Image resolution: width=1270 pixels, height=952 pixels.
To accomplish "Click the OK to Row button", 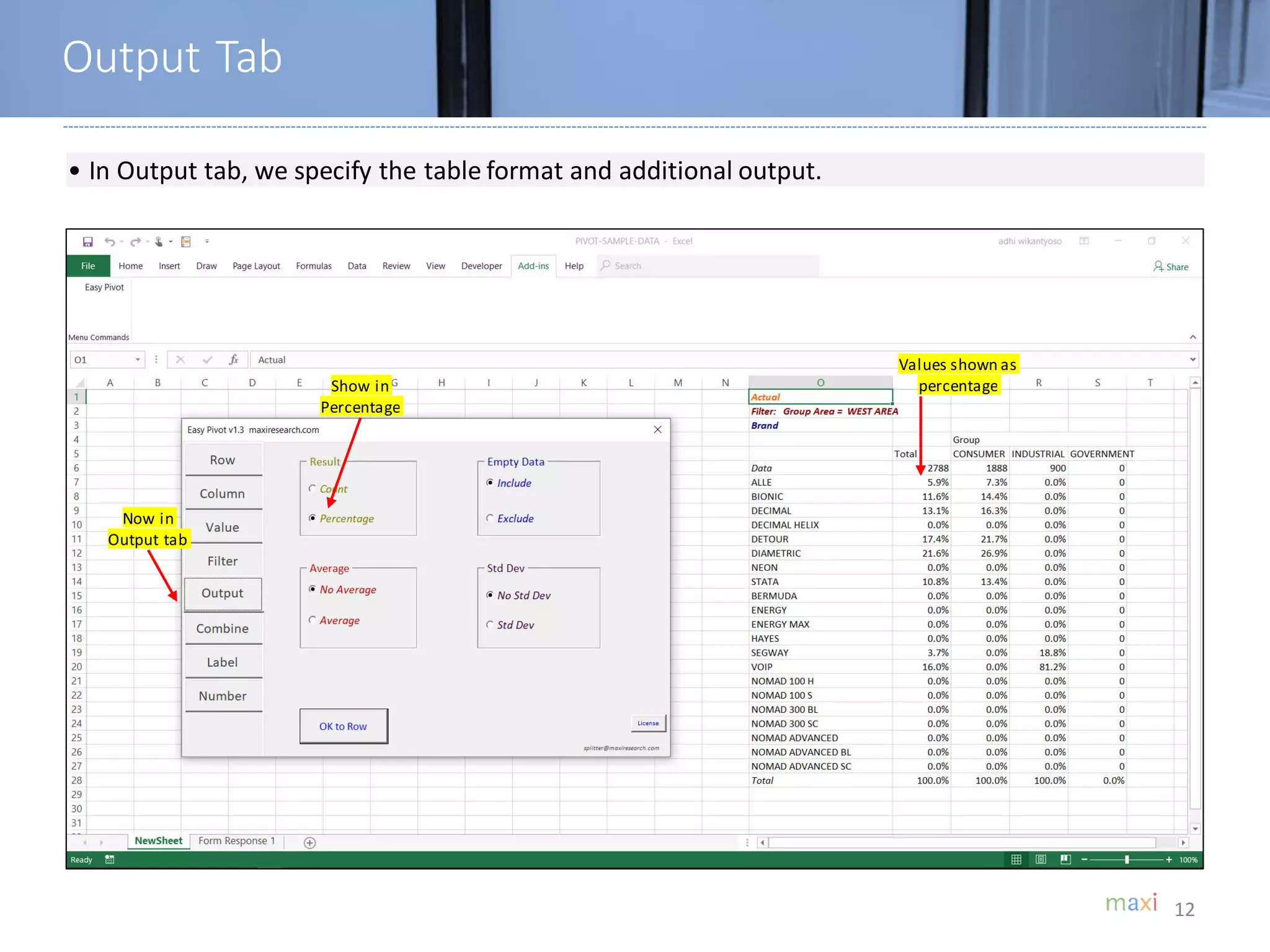I will click(x=344, y=726).
